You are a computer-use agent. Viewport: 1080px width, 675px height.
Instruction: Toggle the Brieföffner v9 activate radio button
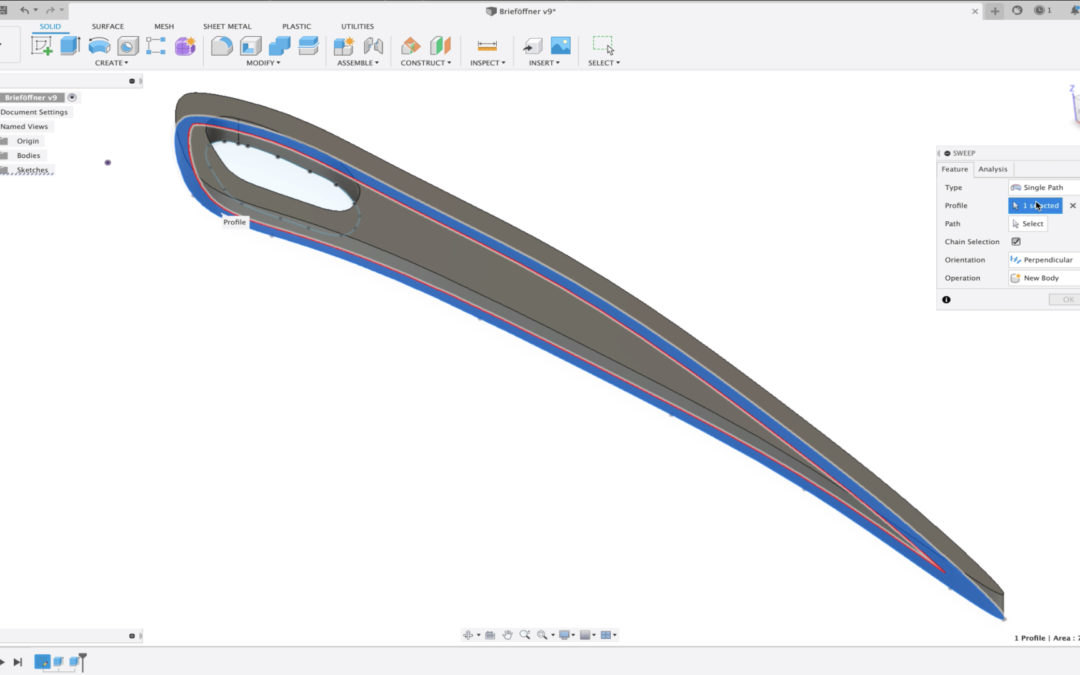[x=72, y=98]
